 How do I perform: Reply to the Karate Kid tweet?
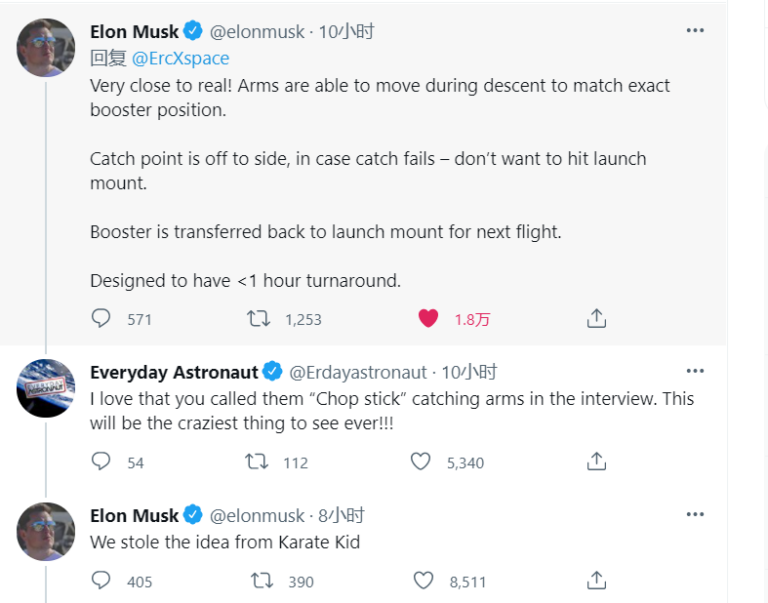coord(101,580)
